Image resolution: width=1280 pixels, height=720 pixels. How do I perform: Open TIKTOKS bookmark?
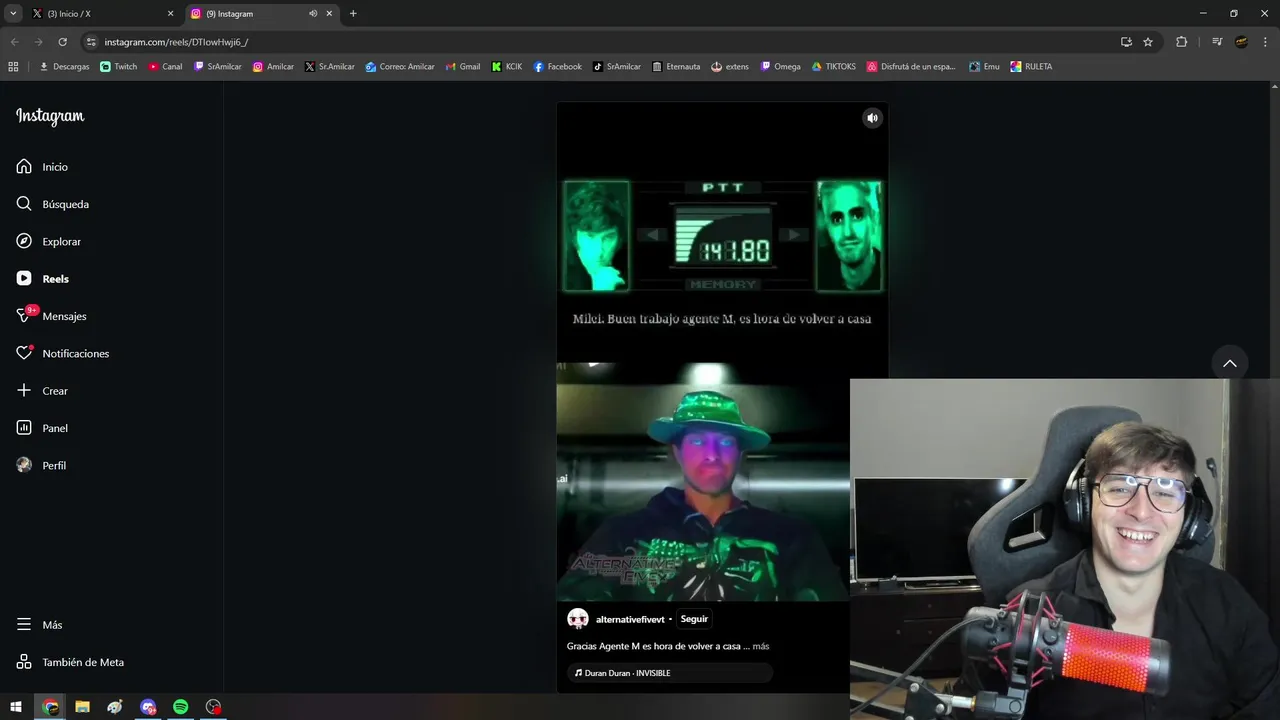pos(834,67)
